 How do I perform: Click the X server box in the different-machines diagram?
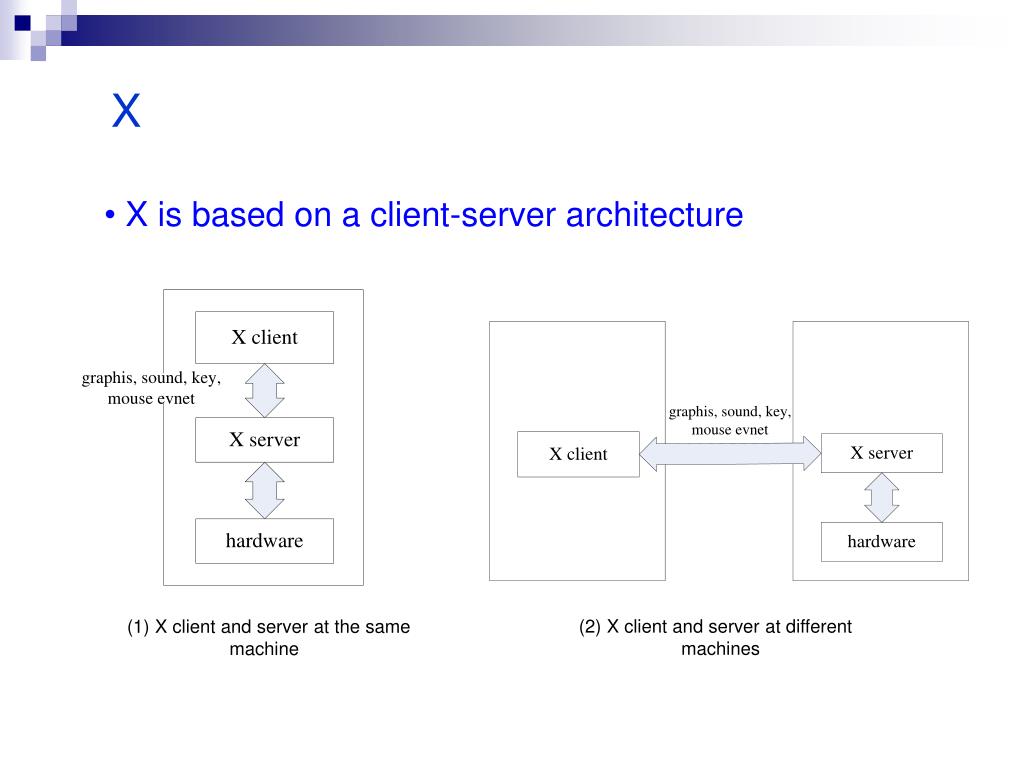(882, 453)
